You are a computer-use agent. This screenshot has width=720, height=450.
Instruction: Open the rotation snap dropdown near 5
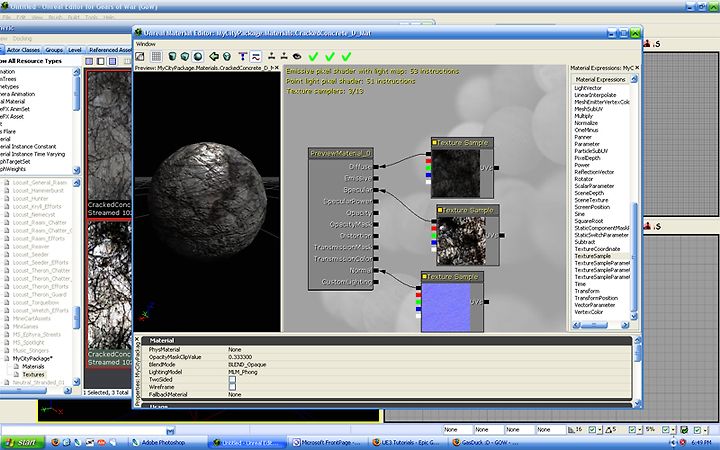[x=640, y=430]
